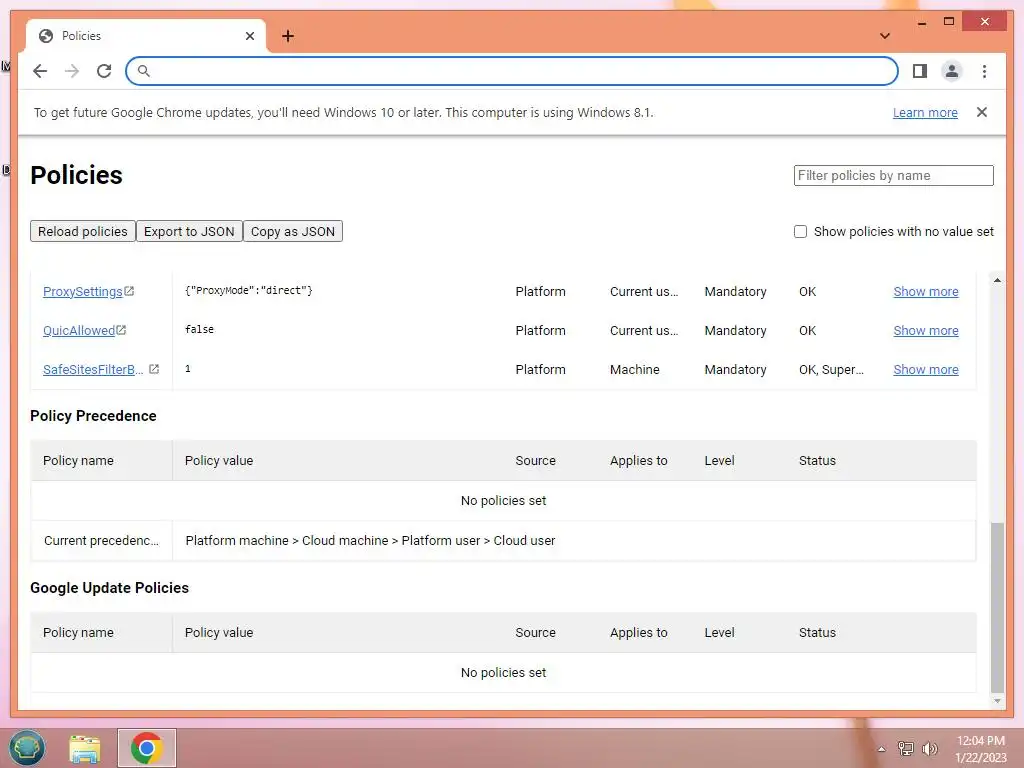
Task: Open the Learn more link
Action: [x=925, y=112]
